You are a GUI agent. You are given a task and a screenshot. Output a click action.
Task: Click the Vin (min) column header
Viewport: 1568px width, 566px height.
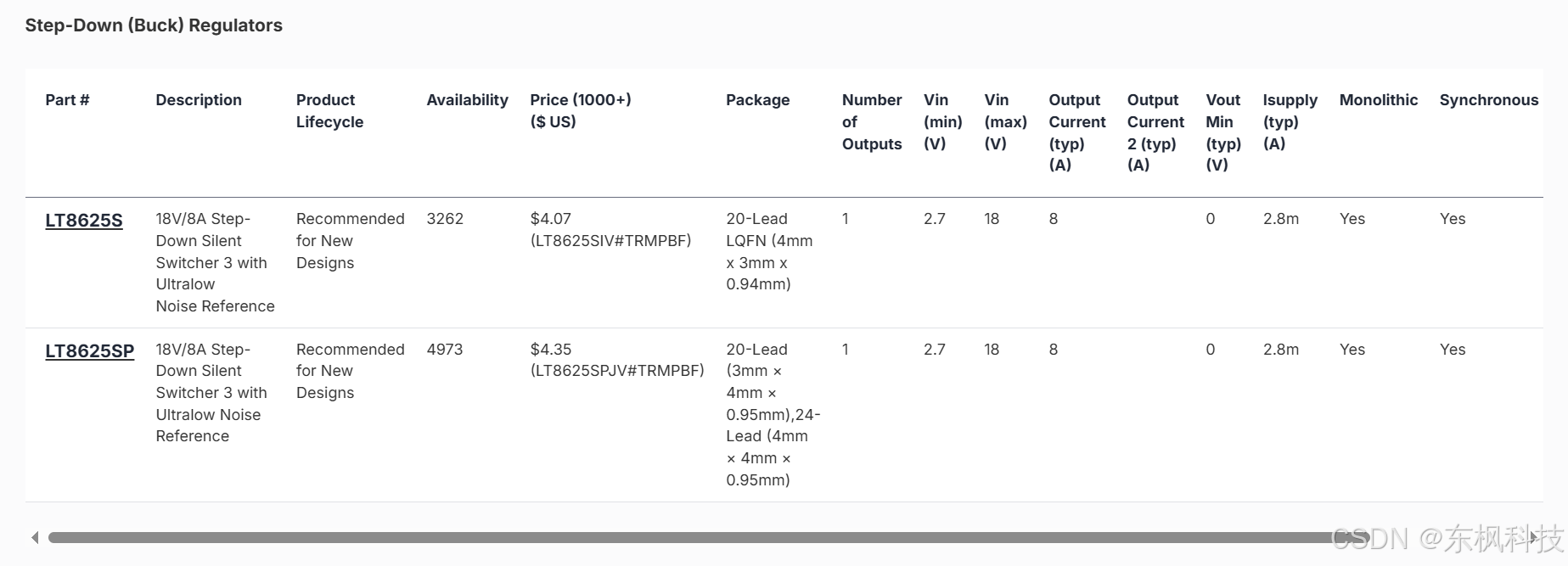point(942,122)
